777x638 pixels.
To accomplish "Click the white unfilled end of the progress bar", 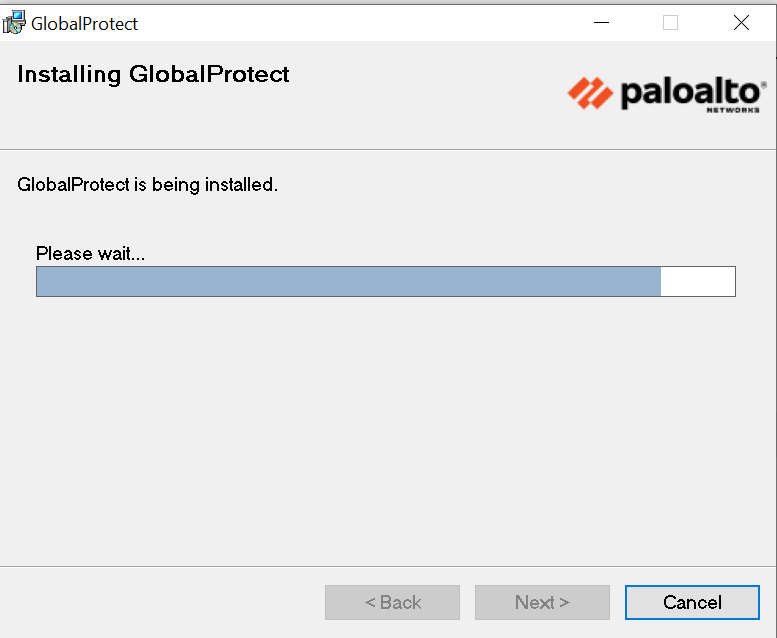I will [x=698, y=282].
